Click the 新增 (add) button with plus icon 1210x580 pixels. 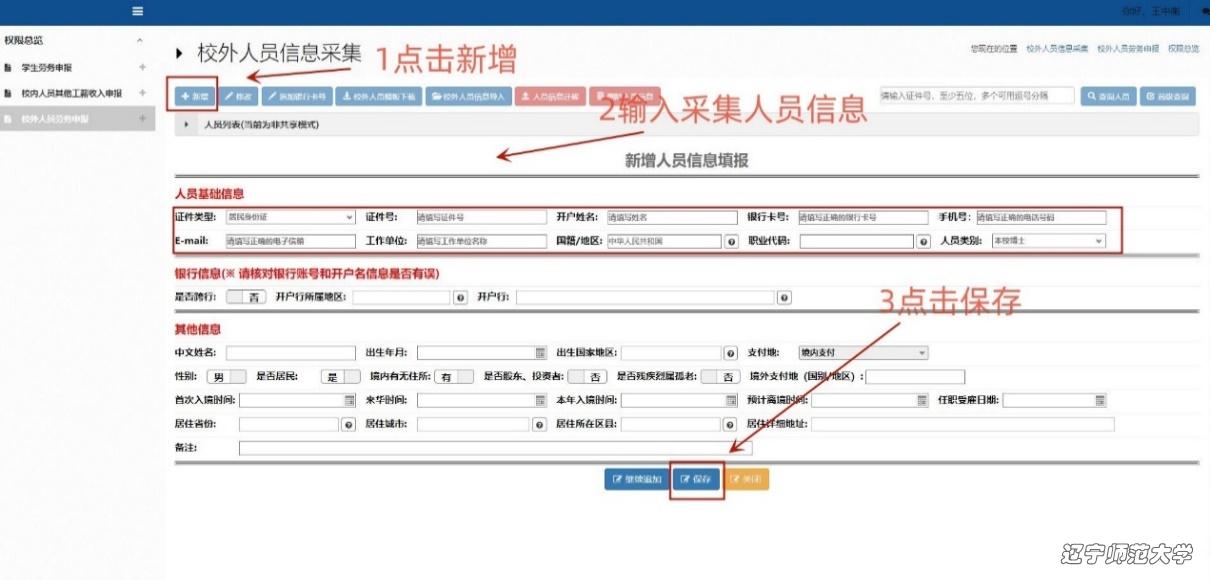(x=195, y=97)
